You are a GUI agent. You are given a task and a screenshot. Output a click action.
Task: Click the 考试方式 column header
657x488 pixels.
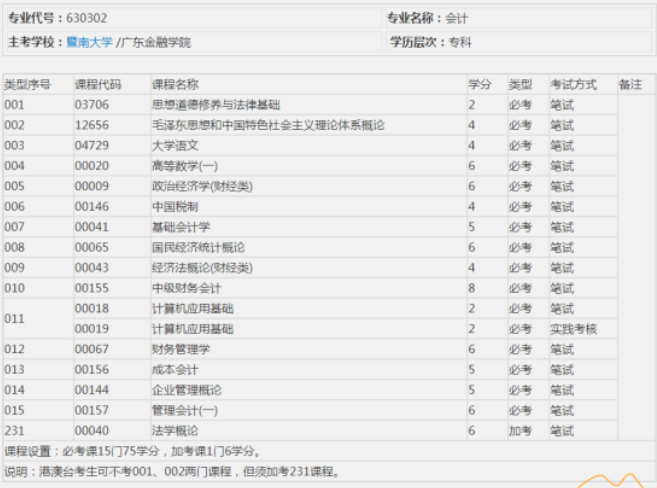point(574,85)
